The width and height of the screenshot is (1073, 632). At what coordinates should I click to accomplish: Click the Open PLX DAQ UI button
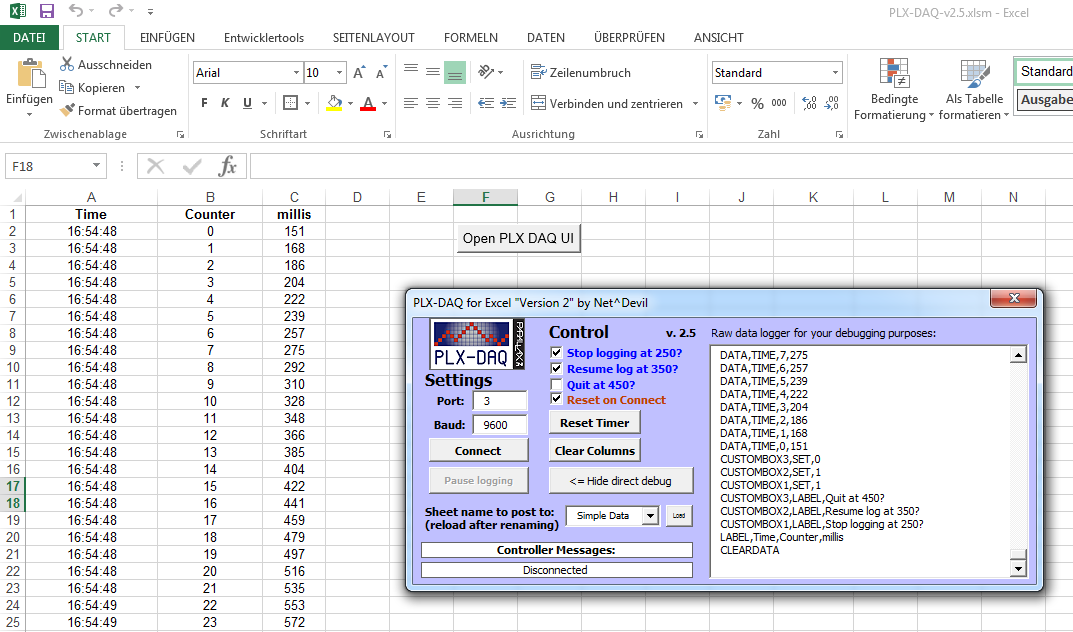[519, 238]
